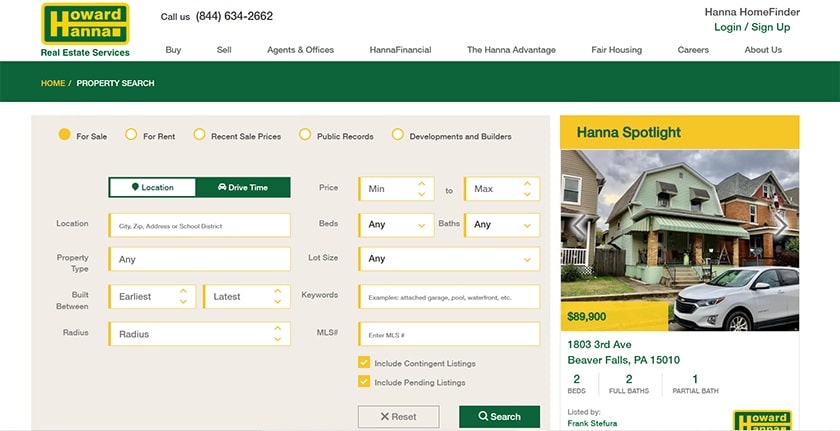Click the Howard Hanna listing badge
This screenshot has height=431, width=840.
tap(762, 420)
